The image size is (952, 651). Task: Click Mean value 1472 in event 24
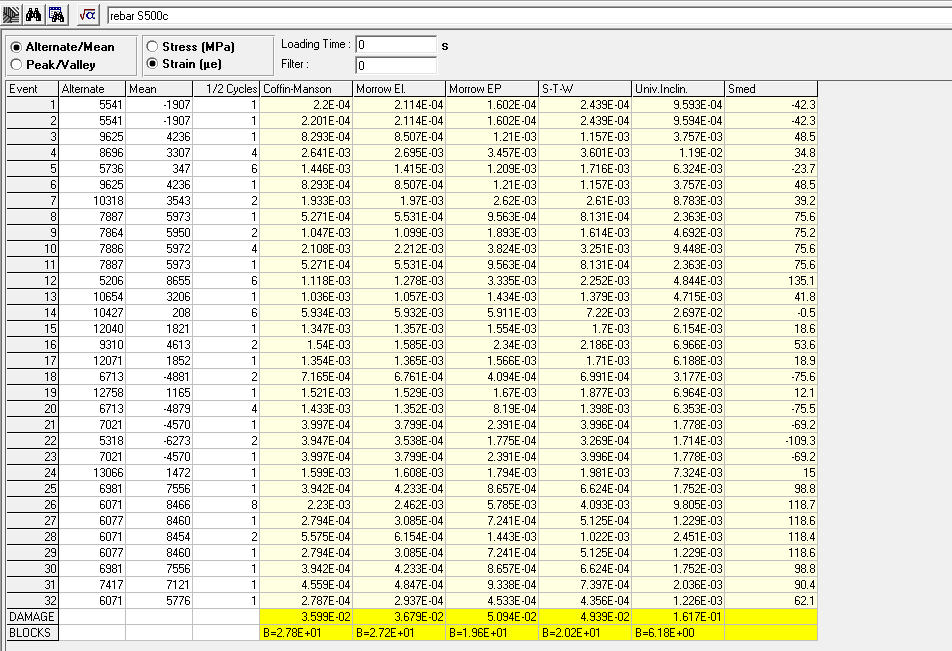coord(159,472)
